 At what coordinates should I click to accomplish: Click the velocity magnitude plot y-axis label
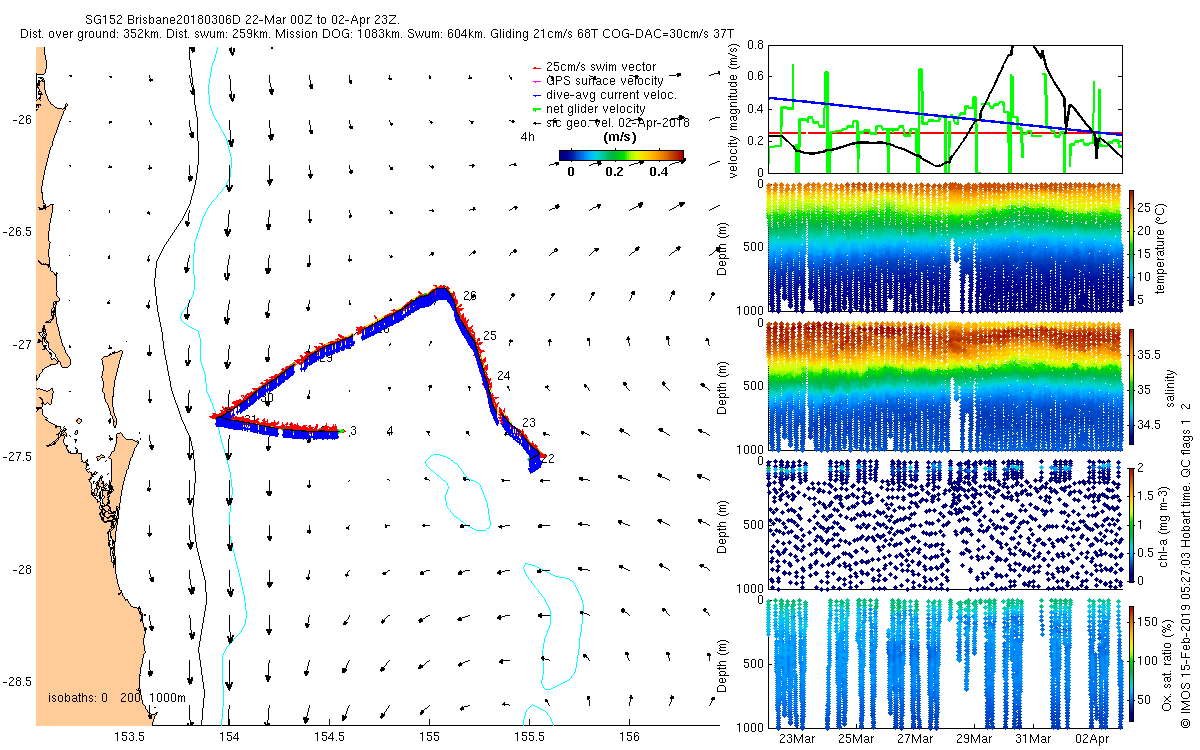[x=735, y=112]
